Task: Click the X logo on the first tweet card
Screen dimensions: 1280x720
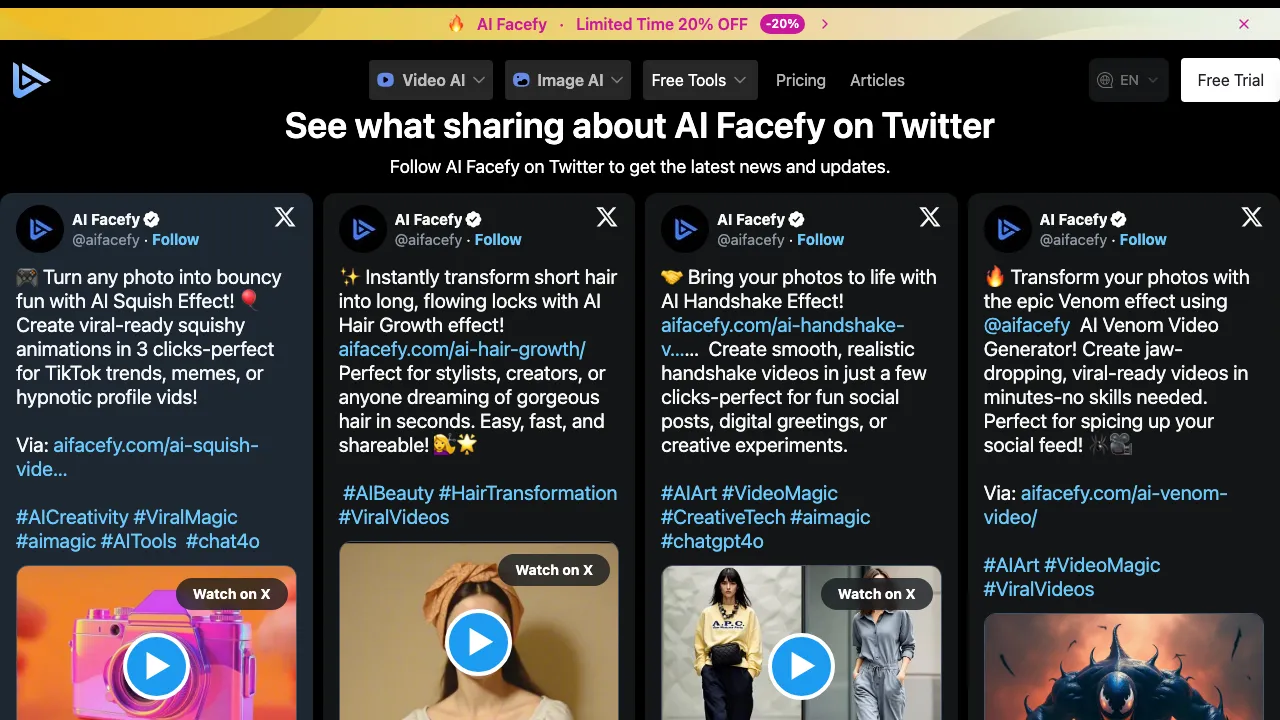Action: tap(284, 217)
